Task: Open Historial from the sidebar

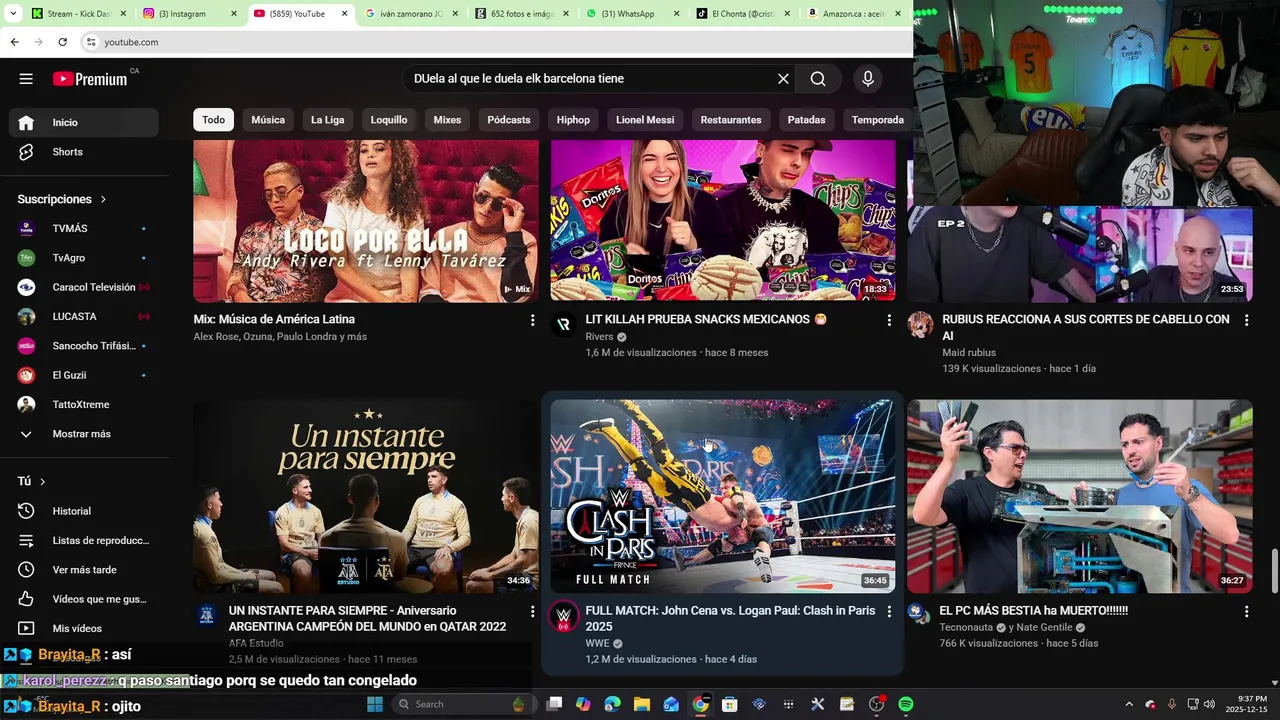Action: click(84, 511)
